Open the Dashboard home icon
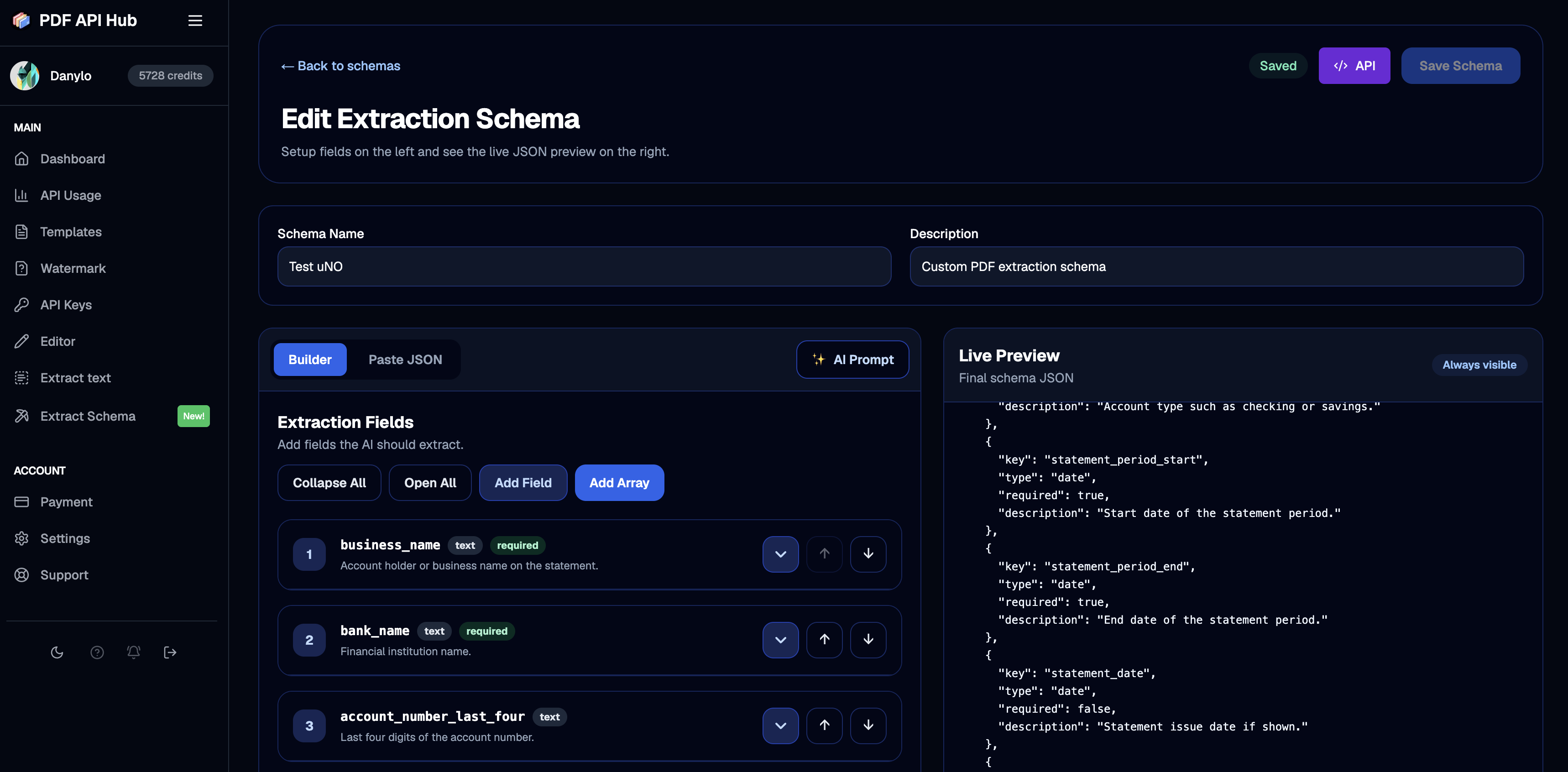 pos(22,159)
